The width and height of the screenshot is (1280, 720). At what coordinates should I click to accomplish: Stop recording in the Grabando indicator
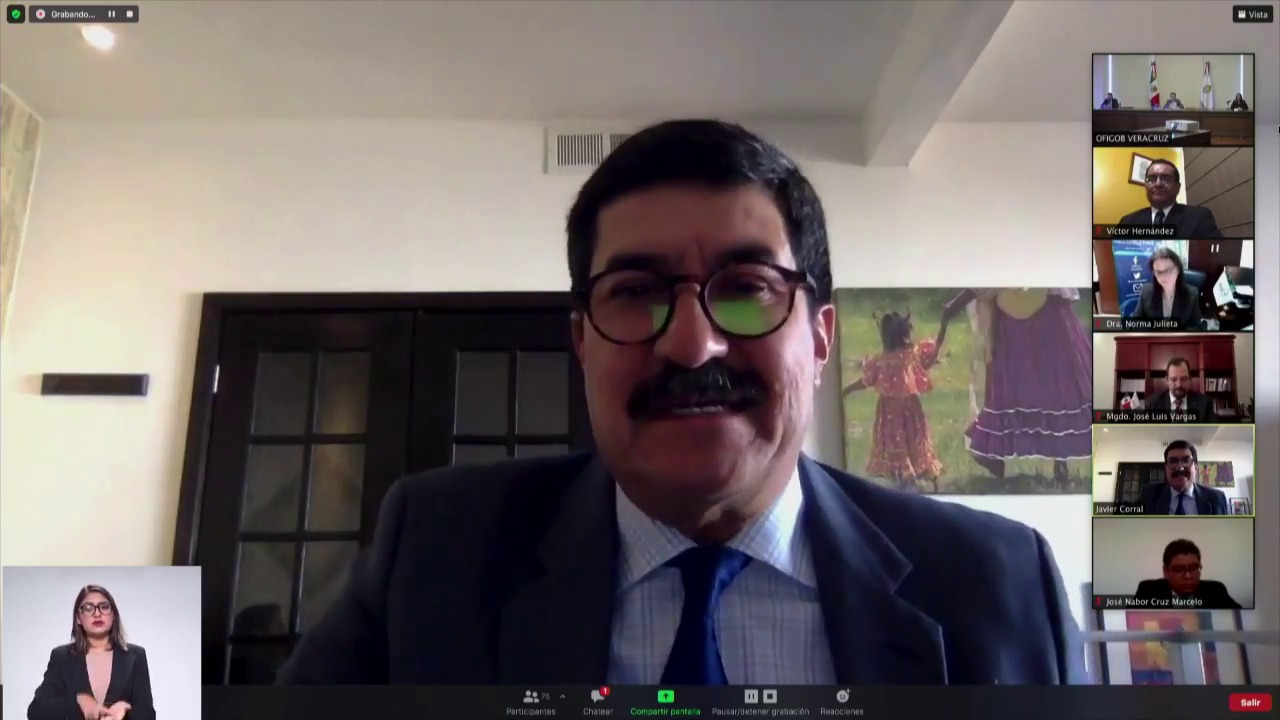129,14
